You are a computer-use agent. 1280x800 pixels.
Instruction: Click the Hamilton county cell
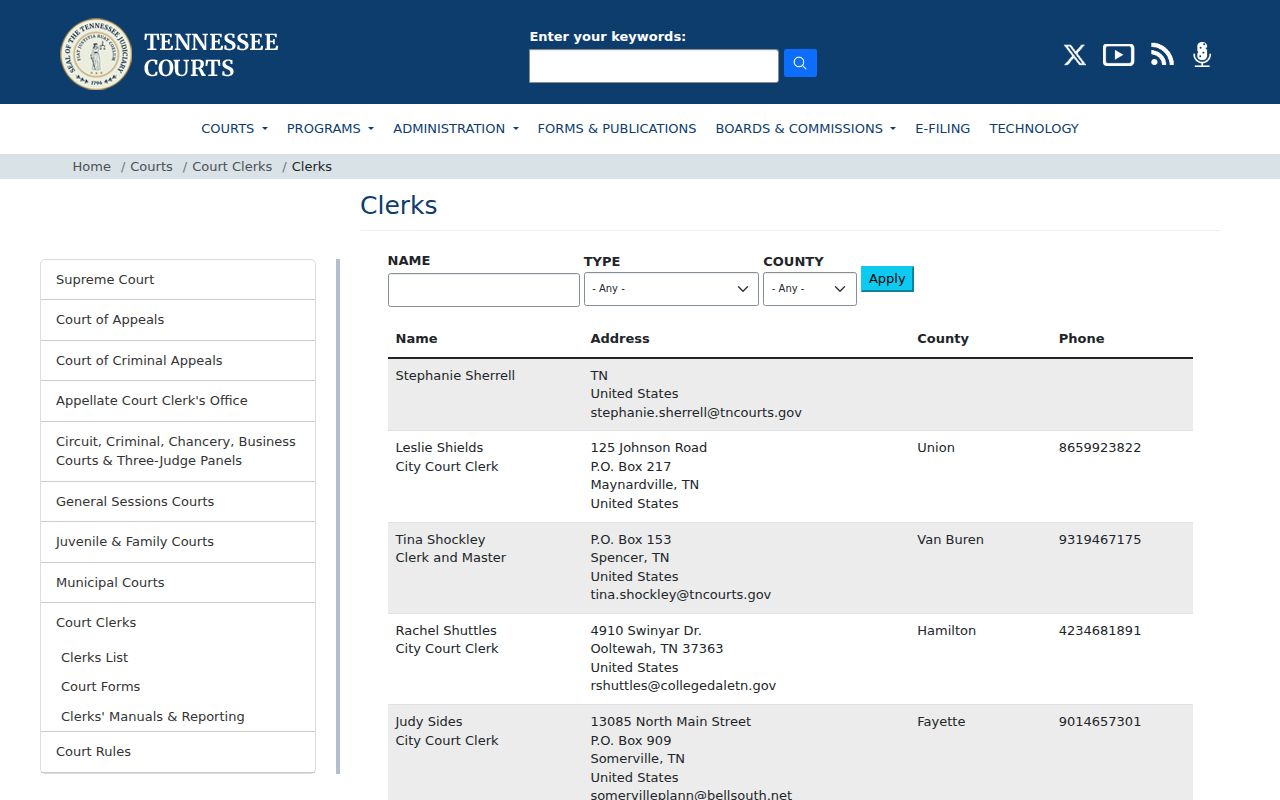(x=945, y=631)
